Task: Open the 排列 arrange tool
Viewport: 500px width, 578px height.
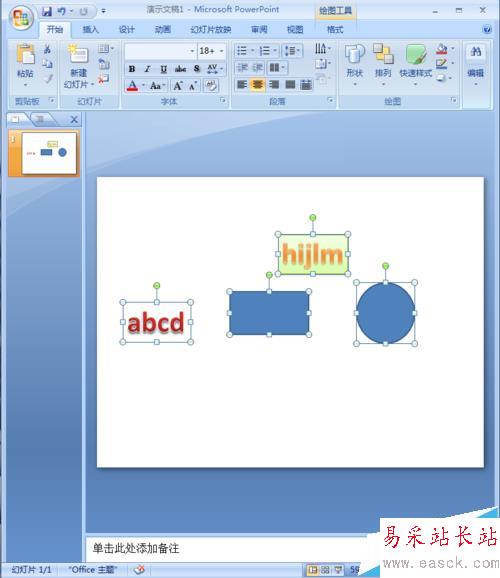Action: (x=383, y=65)
